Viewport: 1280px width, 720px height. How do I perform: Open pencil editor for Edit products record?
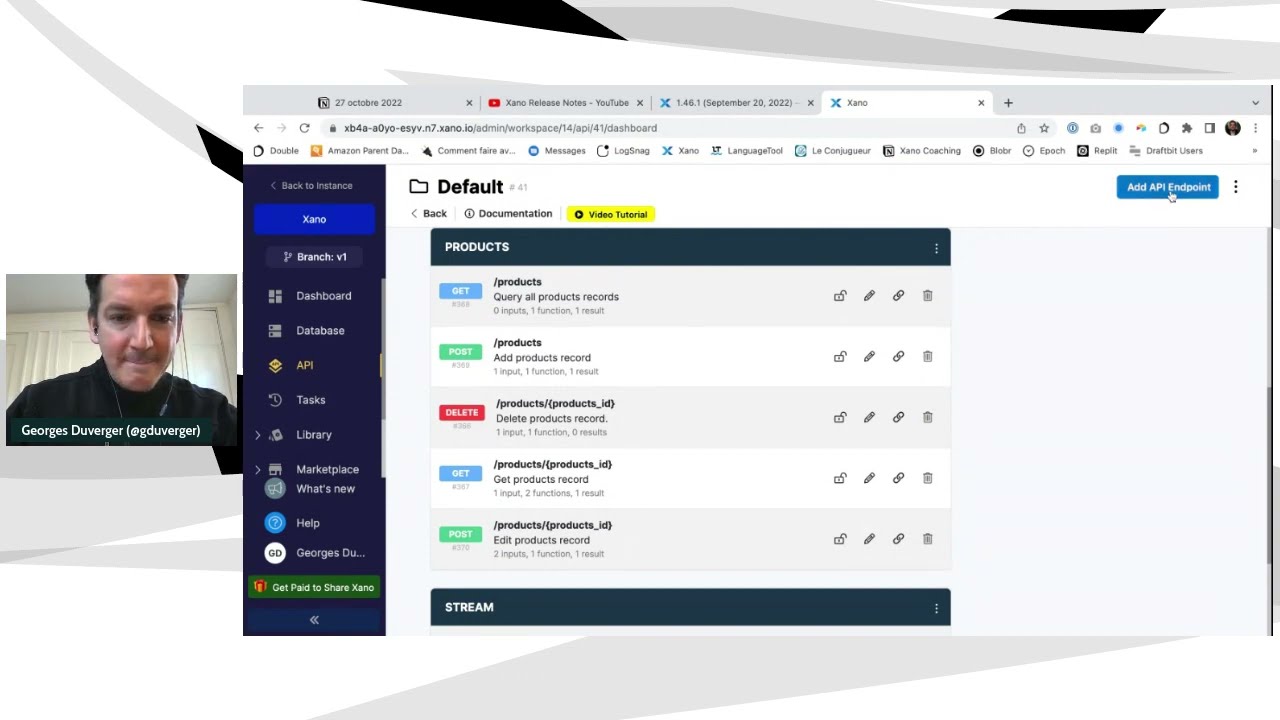point(869,539)
